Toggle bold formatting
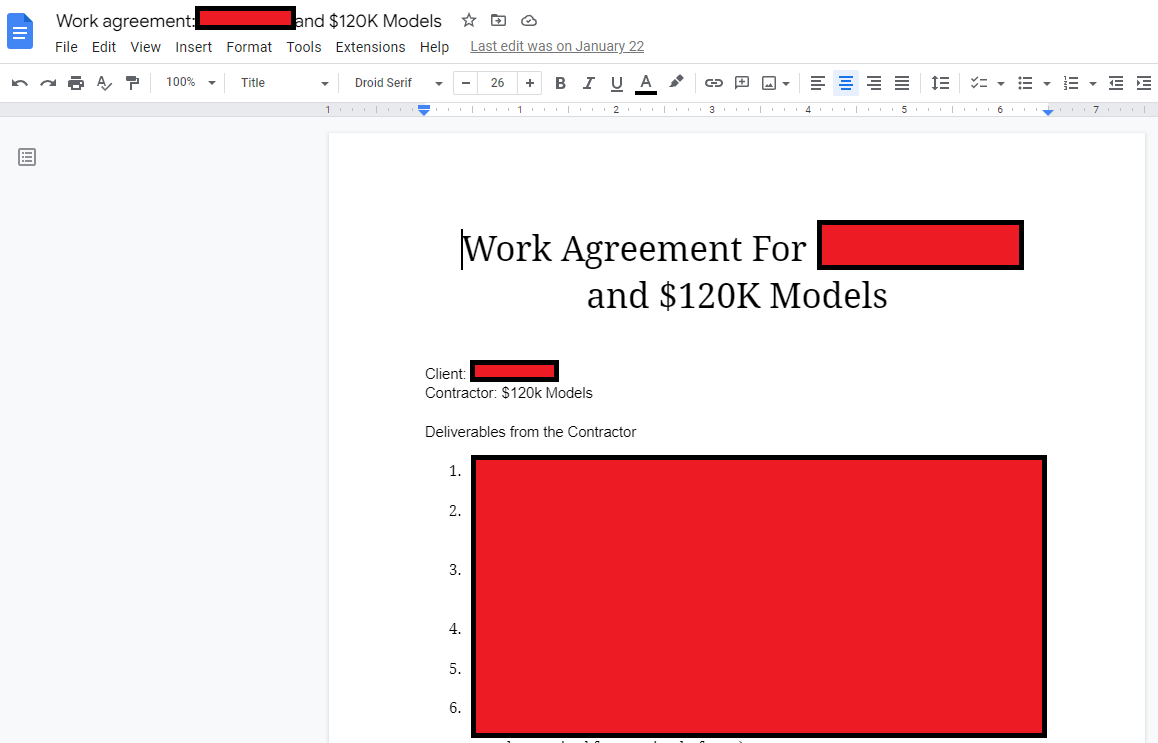The image size is (1158, 743). pos(560,83)
